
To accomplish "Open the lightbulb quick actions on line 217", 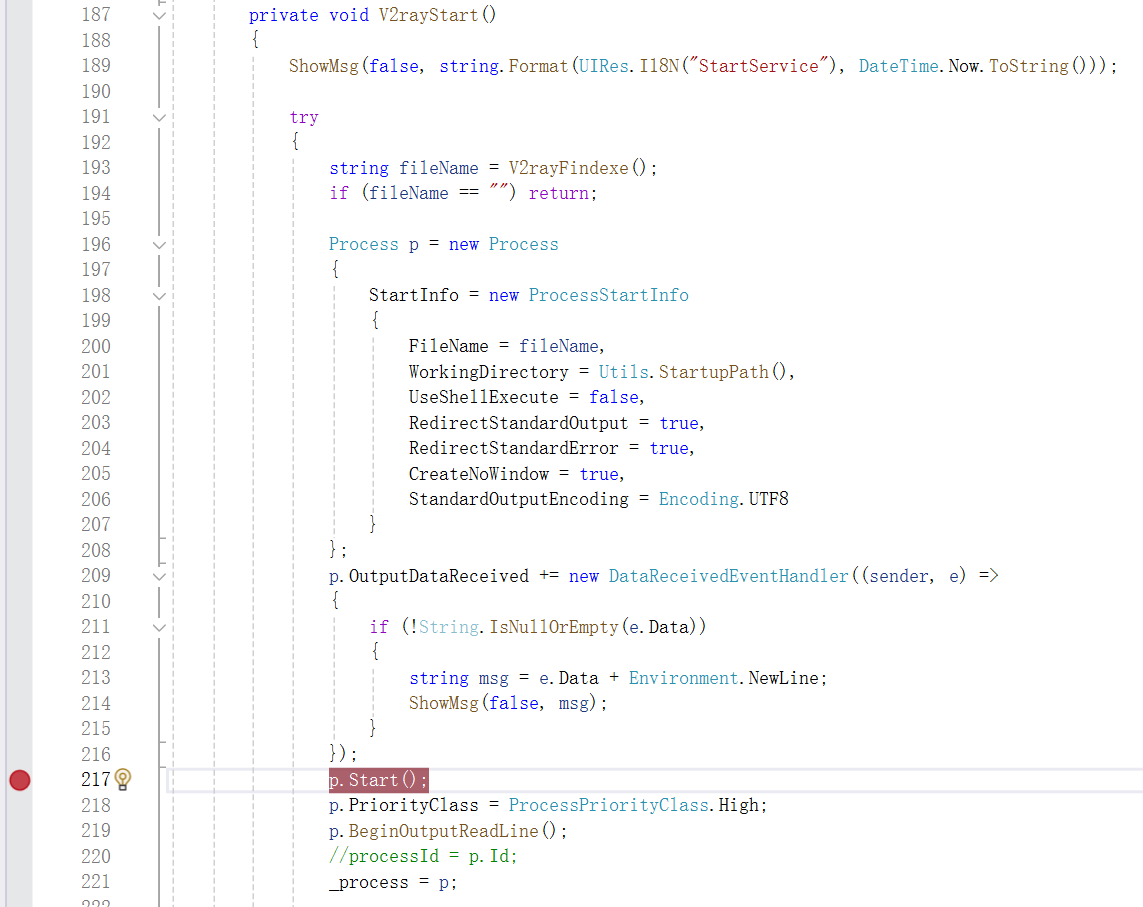I will pos(123,779).
